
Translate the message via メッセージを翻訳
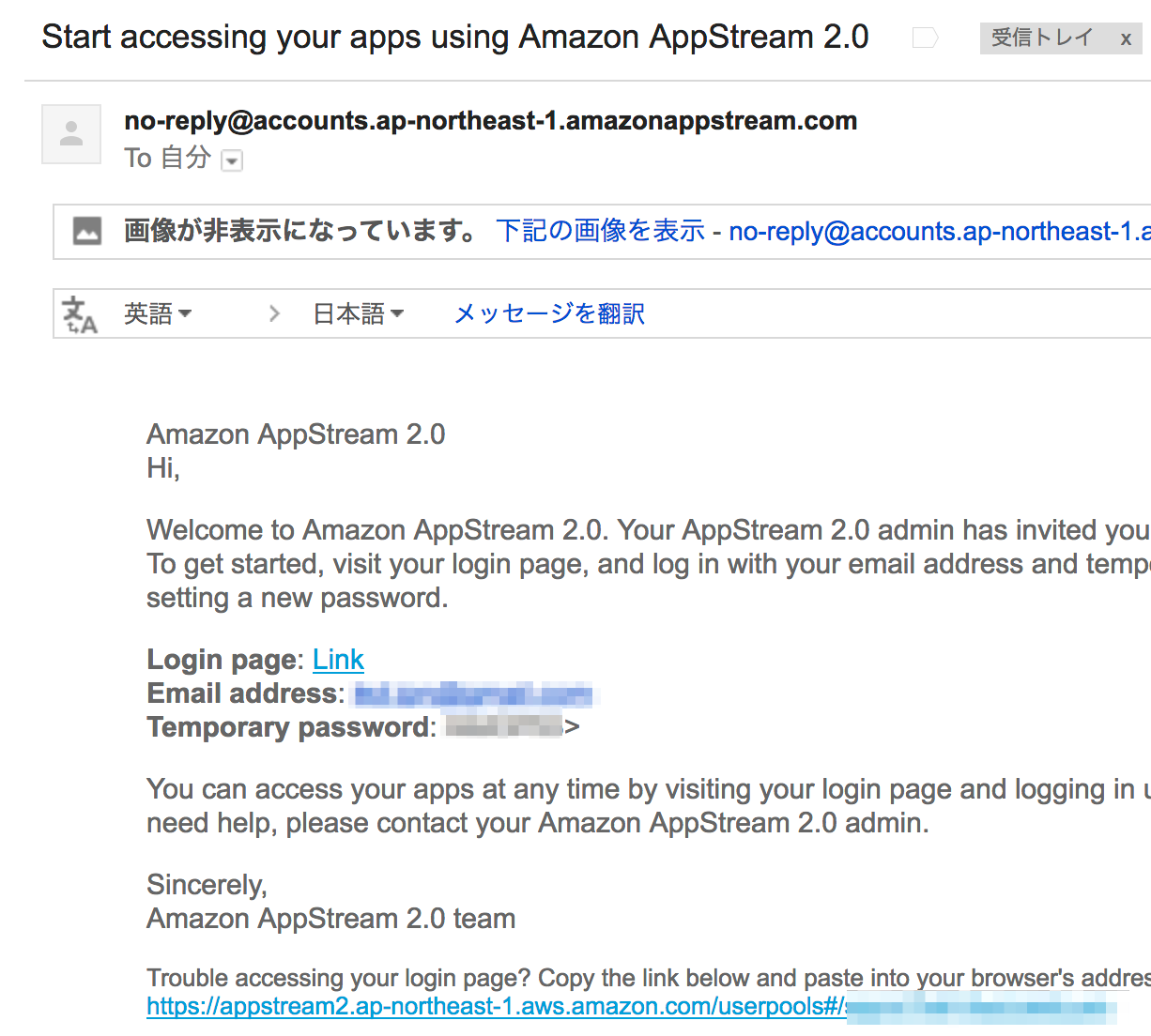click(x=548, y=312)
